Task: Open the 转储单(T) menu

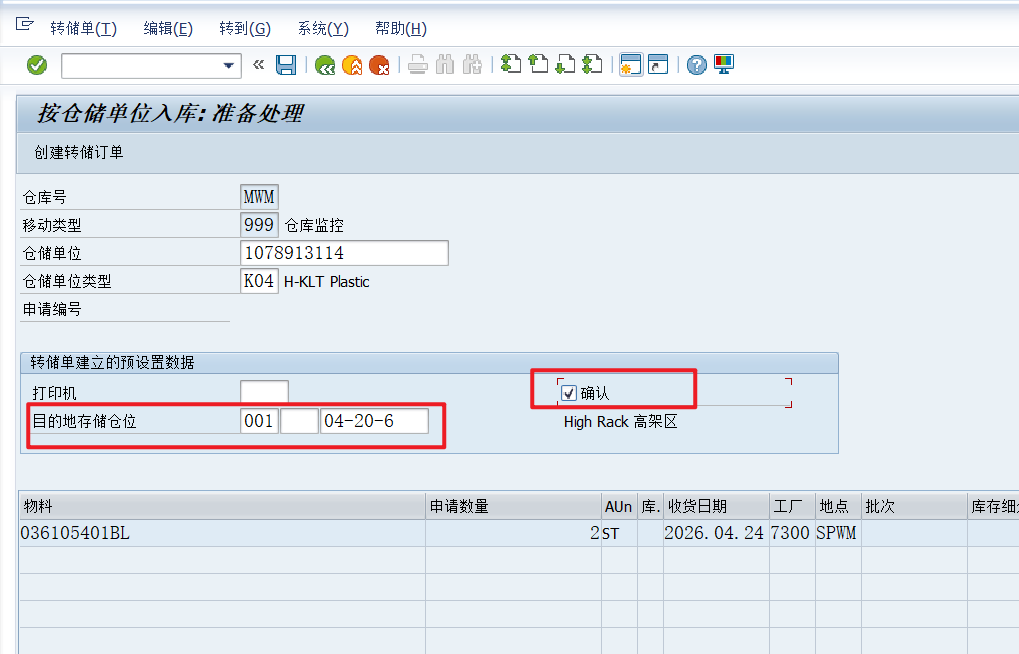Action: [83, 29]
